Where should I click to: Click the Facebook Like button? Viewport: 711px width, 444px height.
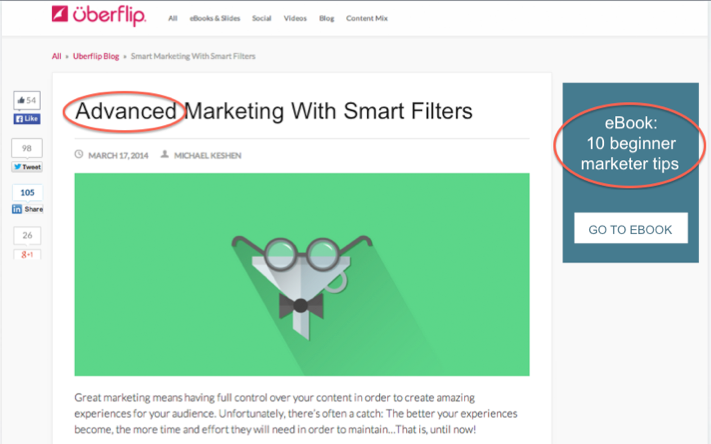pyautogui.click(x=27, y=119)
